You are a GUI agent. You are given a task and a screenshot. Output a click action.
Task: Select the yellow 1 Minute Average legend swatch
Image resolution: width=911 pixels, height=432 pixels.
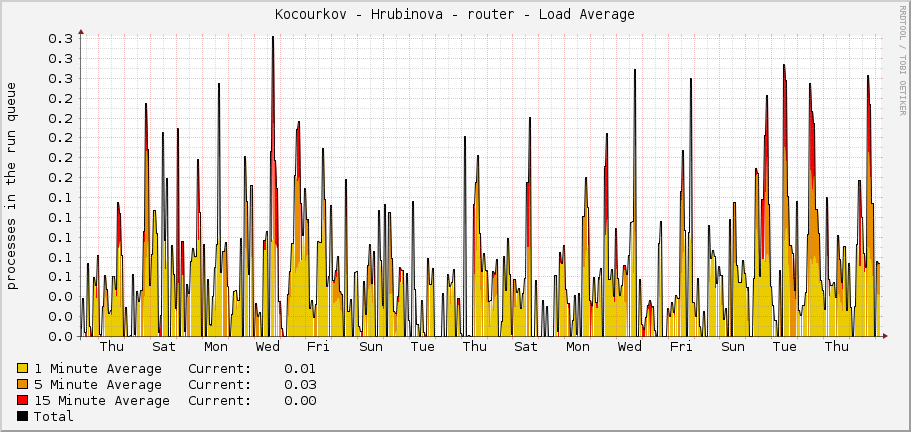pyautogui.click(x=23, y=368)
